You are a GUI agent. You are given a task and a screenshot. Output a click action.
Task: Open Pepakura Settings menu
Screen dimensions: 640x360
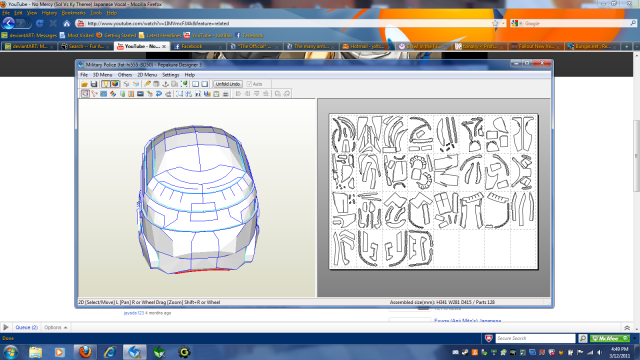pos(171,75)
